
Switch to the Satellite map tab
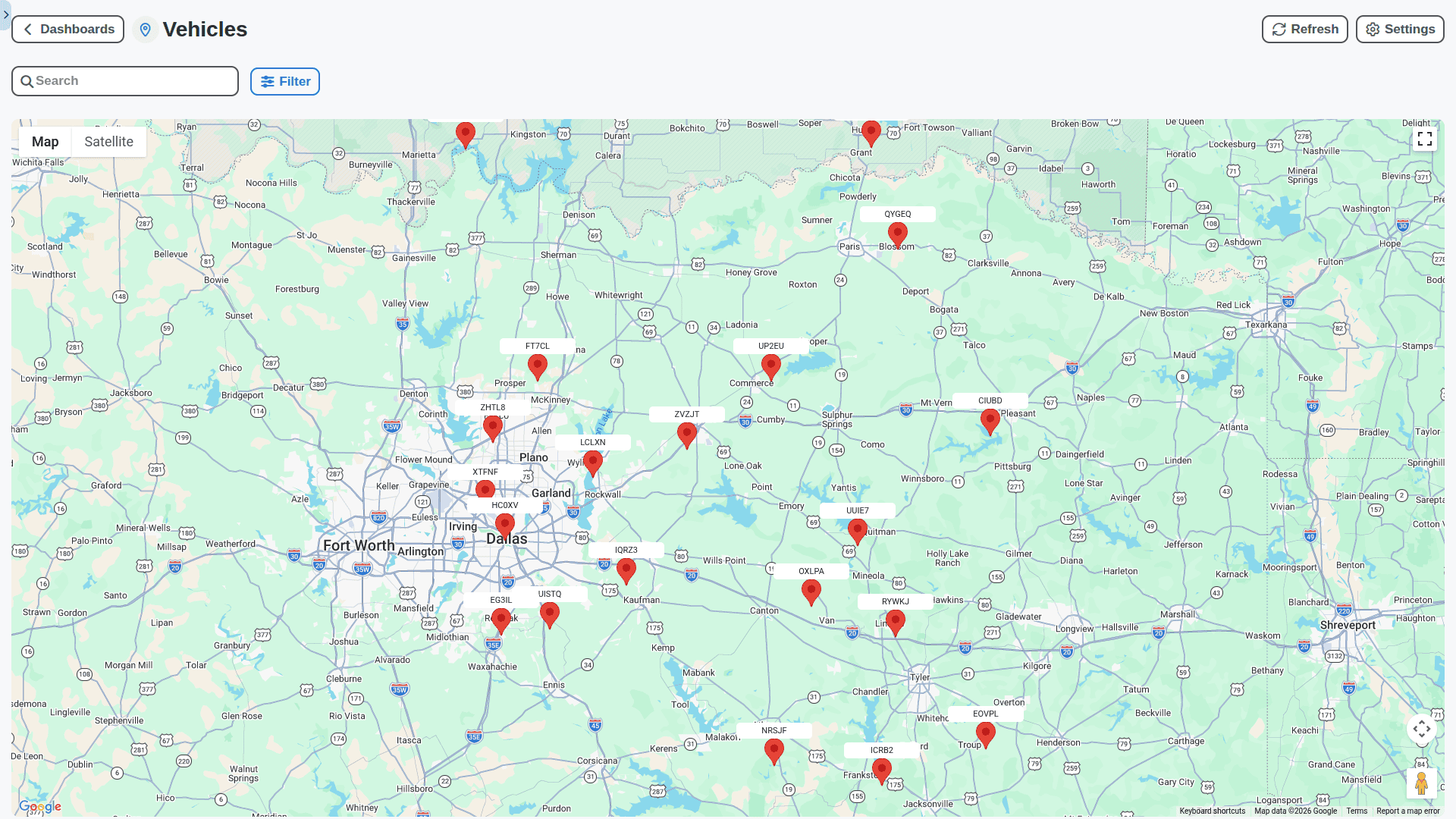coord(108,141)
